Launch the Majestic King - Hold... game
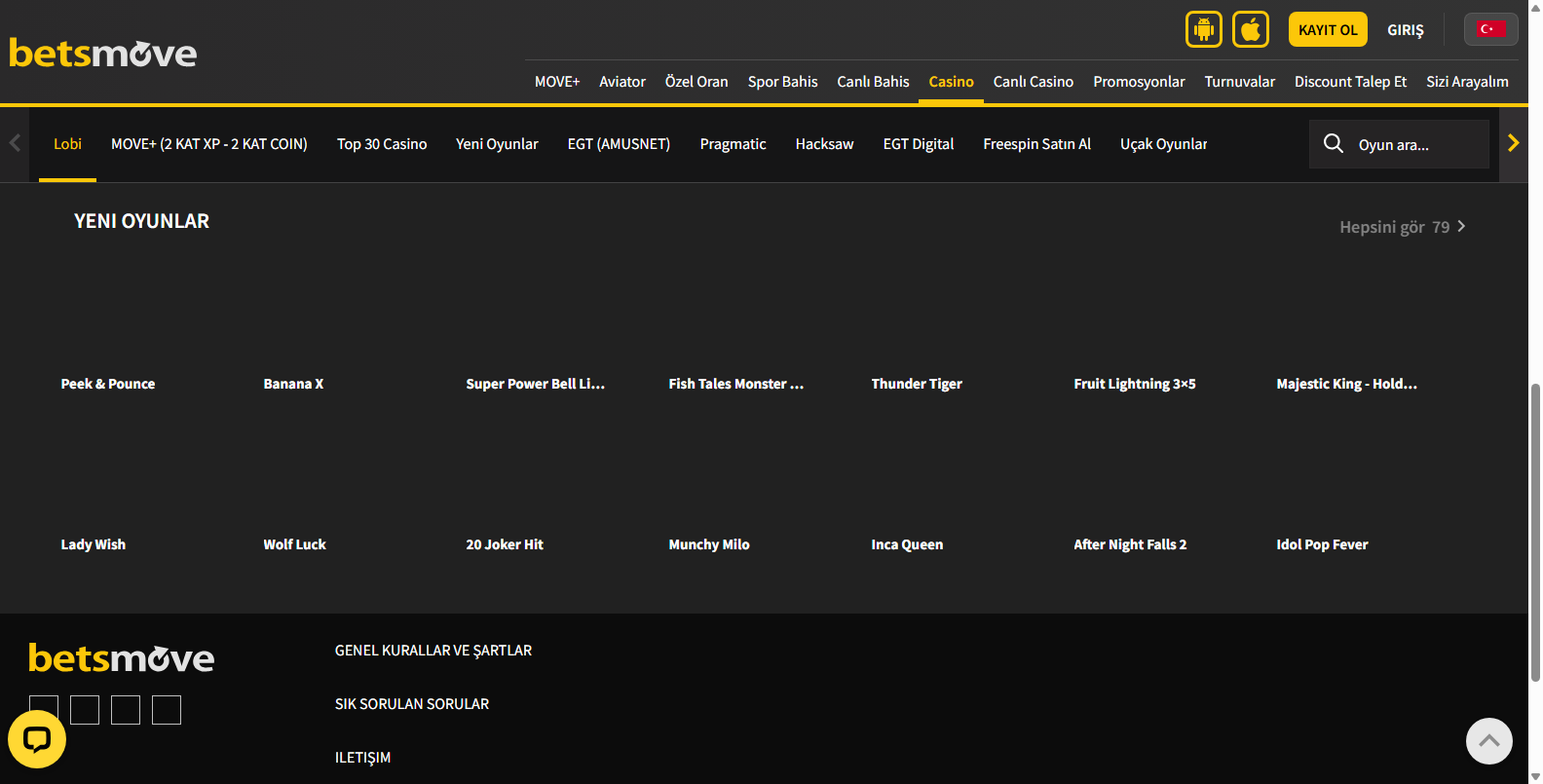Screen dimensions: 1543x784 [1347, 384]
